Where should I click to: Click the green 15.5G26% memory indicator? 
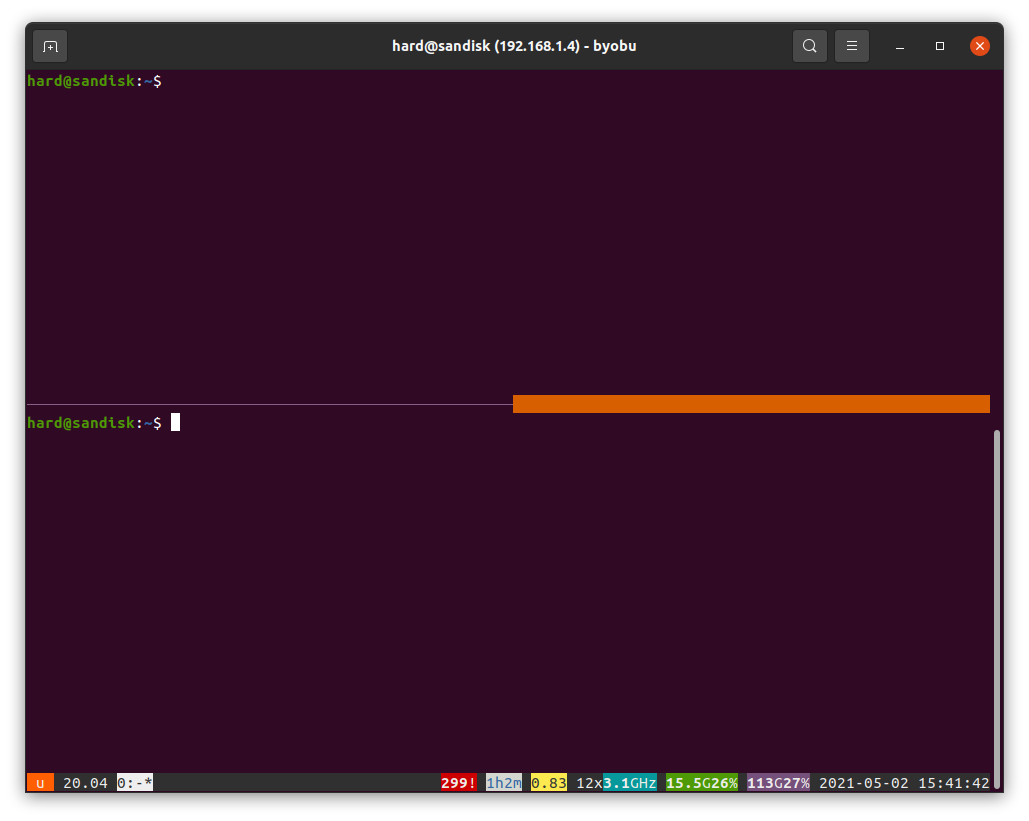pos(701,783)
